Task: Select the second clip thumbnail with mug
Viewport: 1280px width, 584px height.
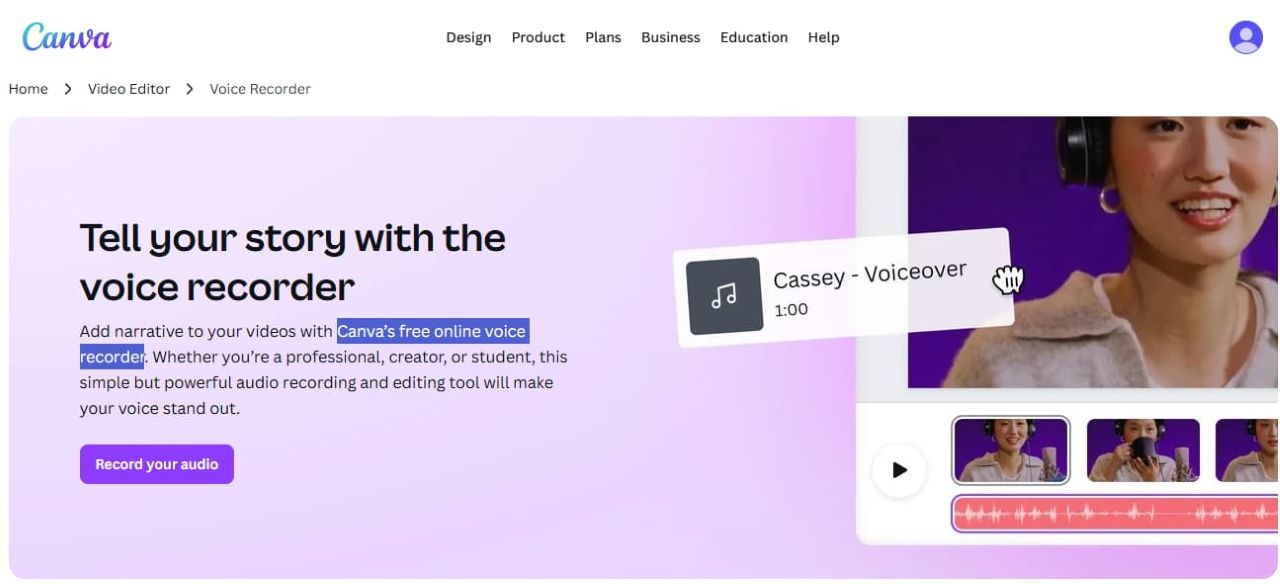Action: pos(1142,450)
